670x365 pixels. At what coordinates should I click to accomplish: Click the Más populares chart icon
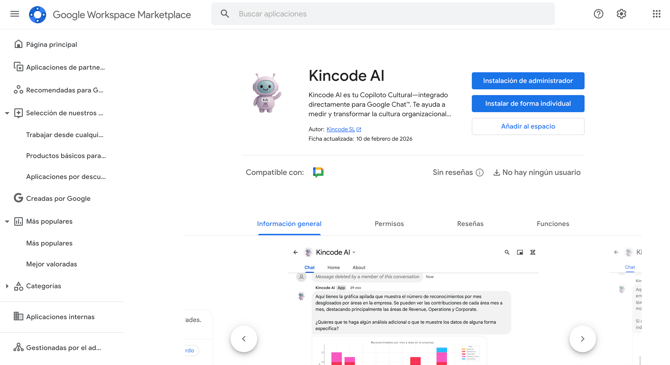(x=18, y=221)
